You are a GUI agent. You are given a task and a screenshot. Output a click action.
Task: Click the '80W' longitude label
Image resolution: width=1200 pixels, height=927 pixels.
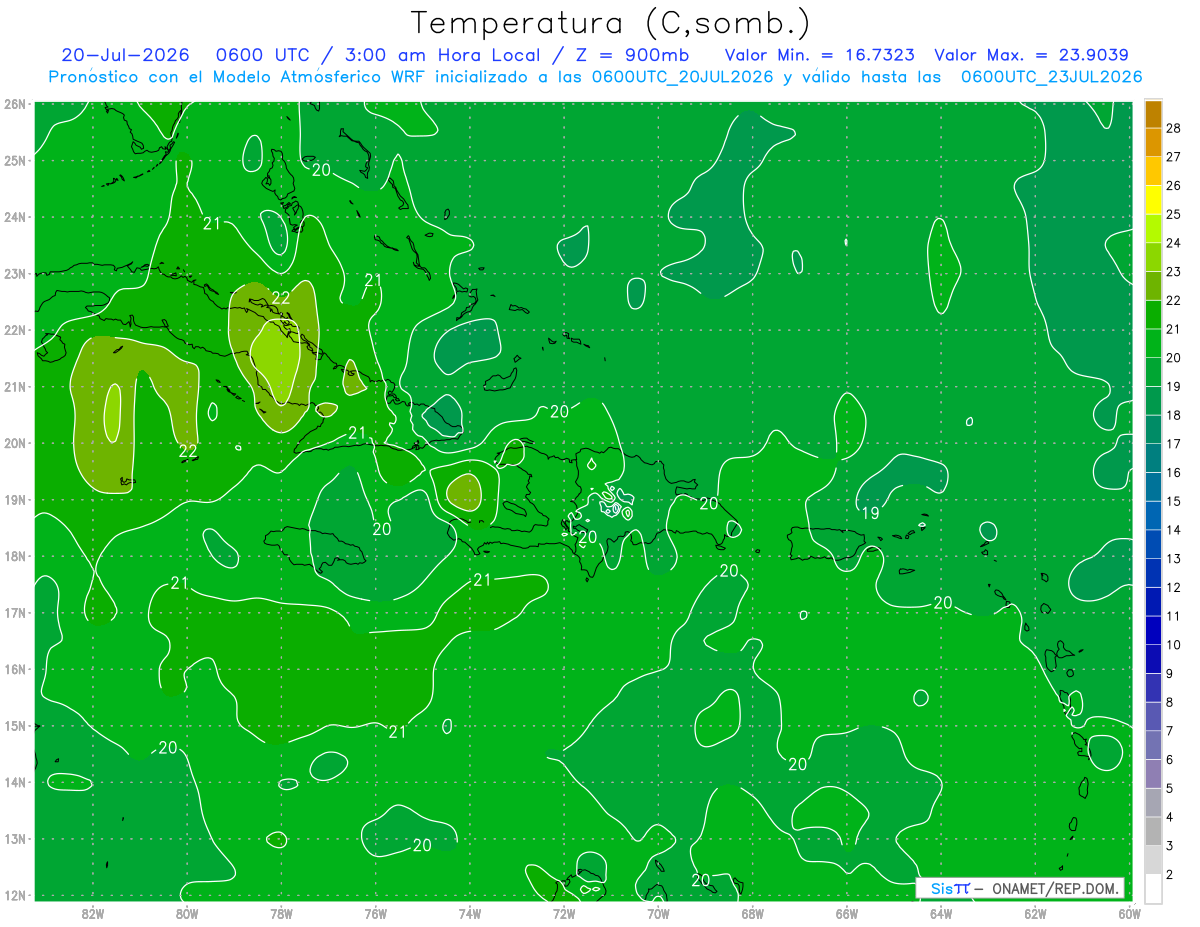(x=187, y=912)
